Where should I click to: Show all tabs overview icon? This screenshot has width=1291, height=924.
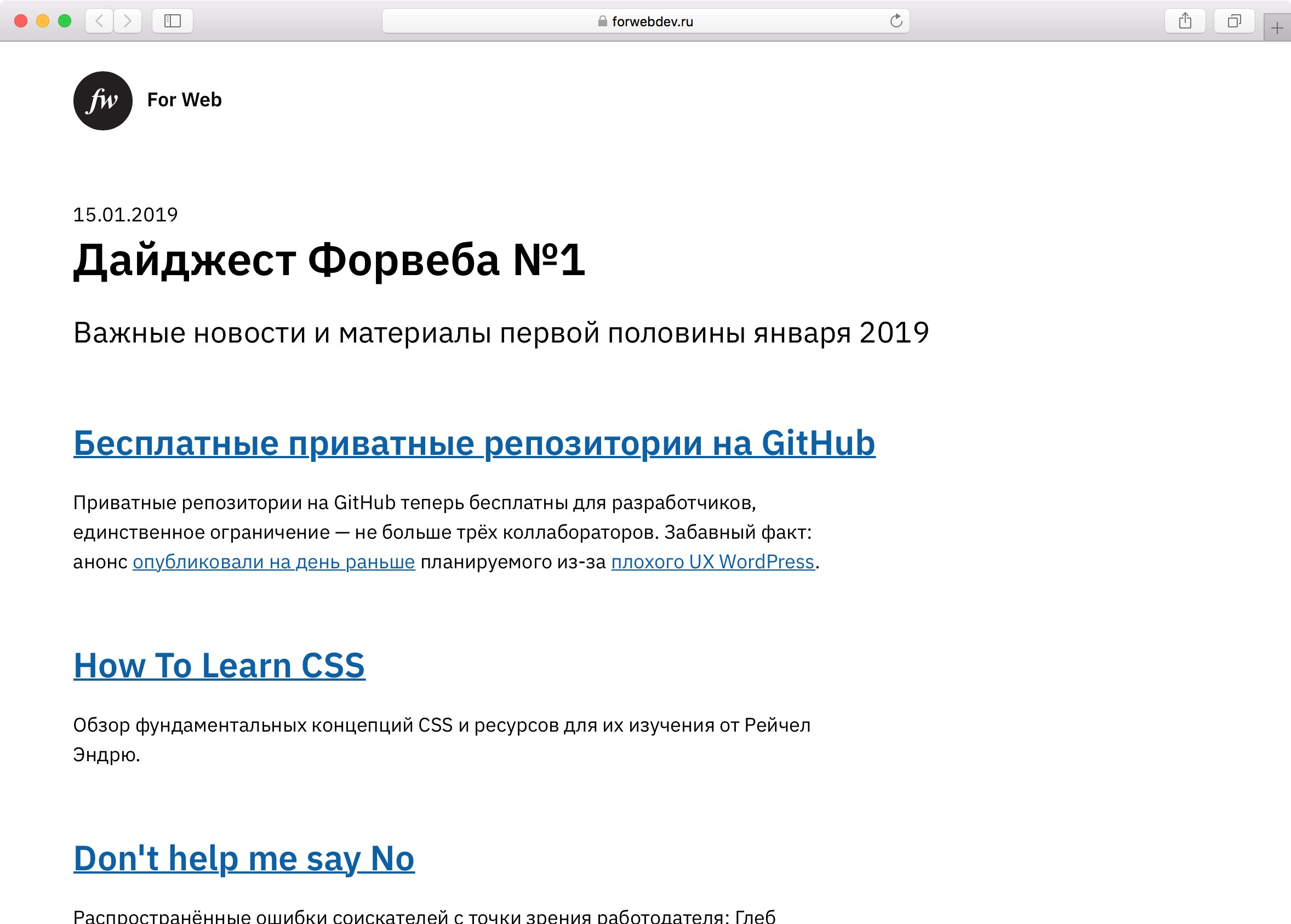click(x=1234, y=21)
